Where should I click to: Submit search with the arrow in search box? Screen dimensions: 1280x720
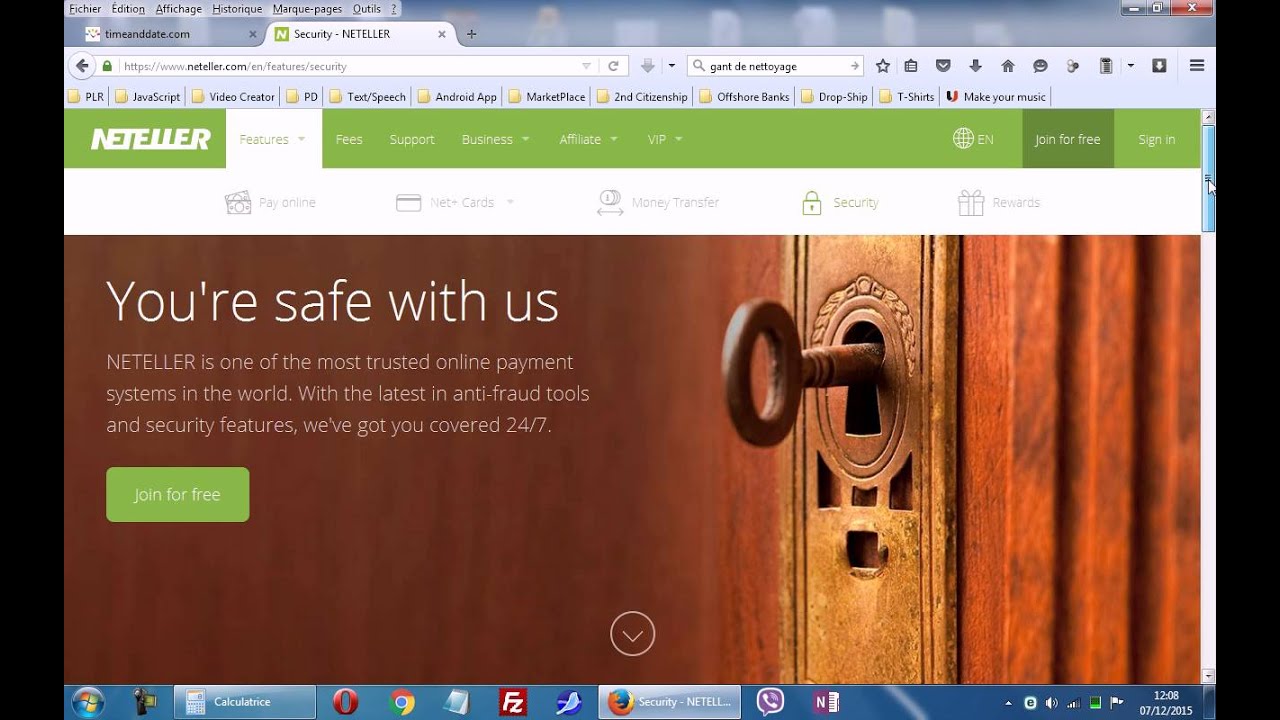[854, 66]
